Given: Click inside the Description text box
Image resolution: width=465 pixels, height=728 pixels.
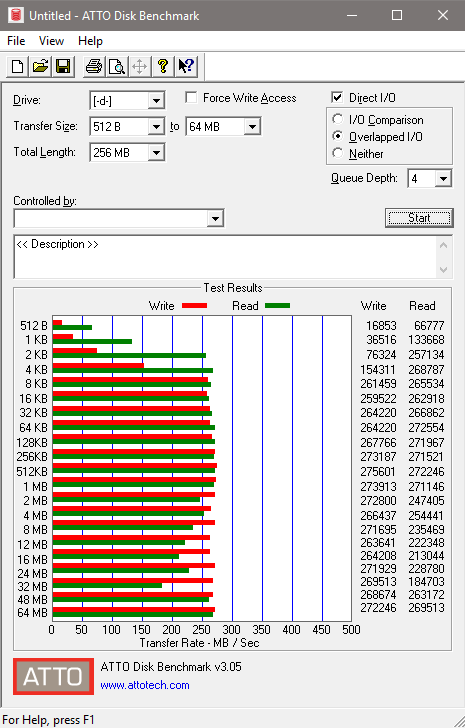Looking at the screenshot, I should click(226, 257).
